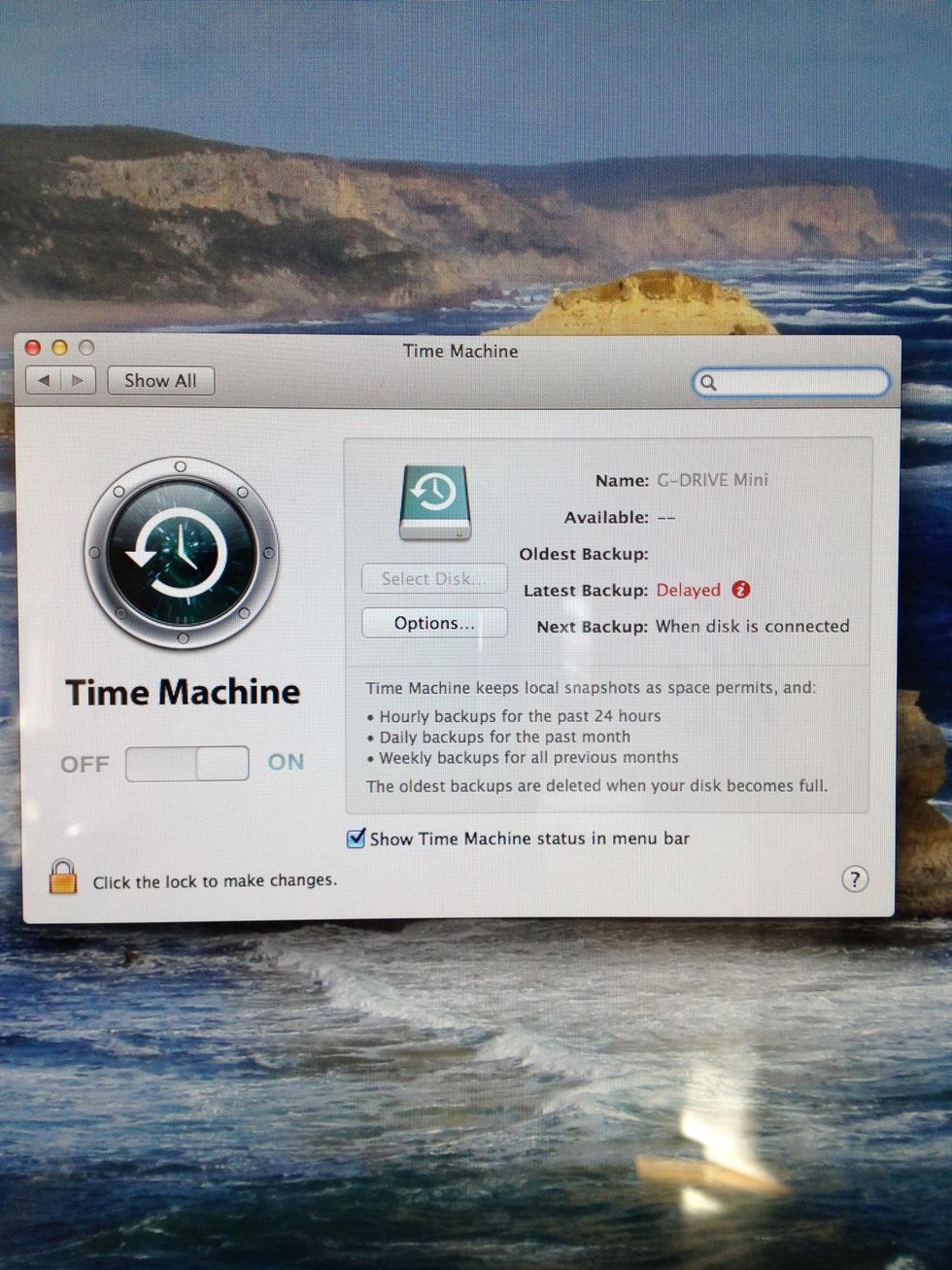Screen dimensions: 952x1270
Task: Show All system preferences panes
Action: pos(160,381)
